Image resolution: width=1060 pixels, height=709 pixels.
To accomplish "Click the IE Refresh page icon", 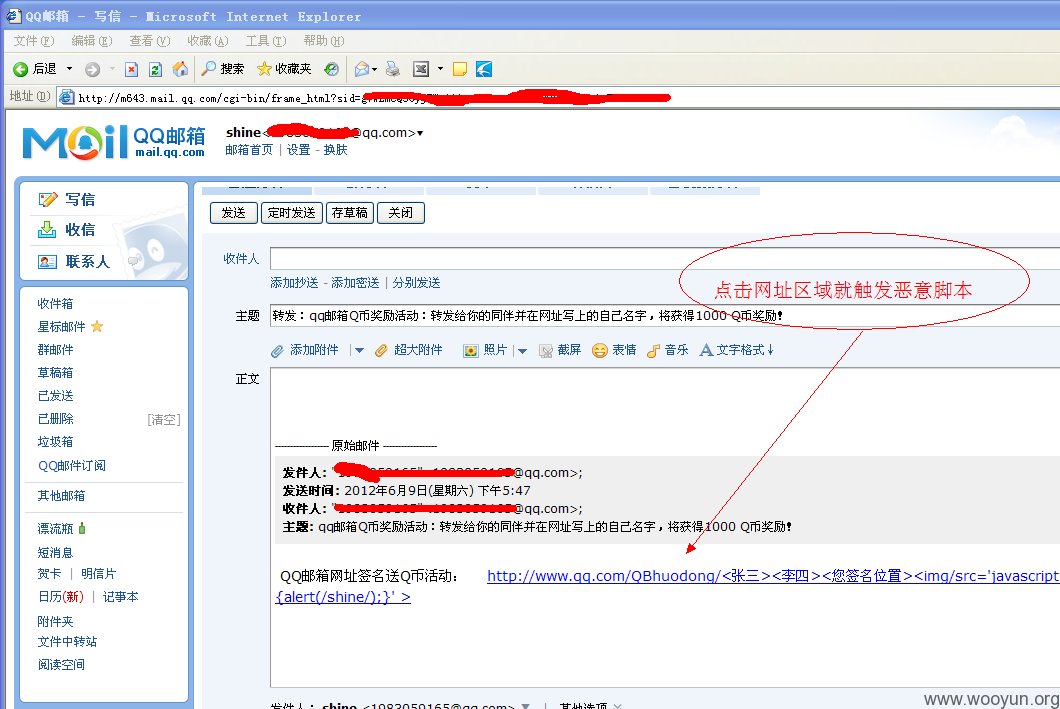I will tap(155, 69).
